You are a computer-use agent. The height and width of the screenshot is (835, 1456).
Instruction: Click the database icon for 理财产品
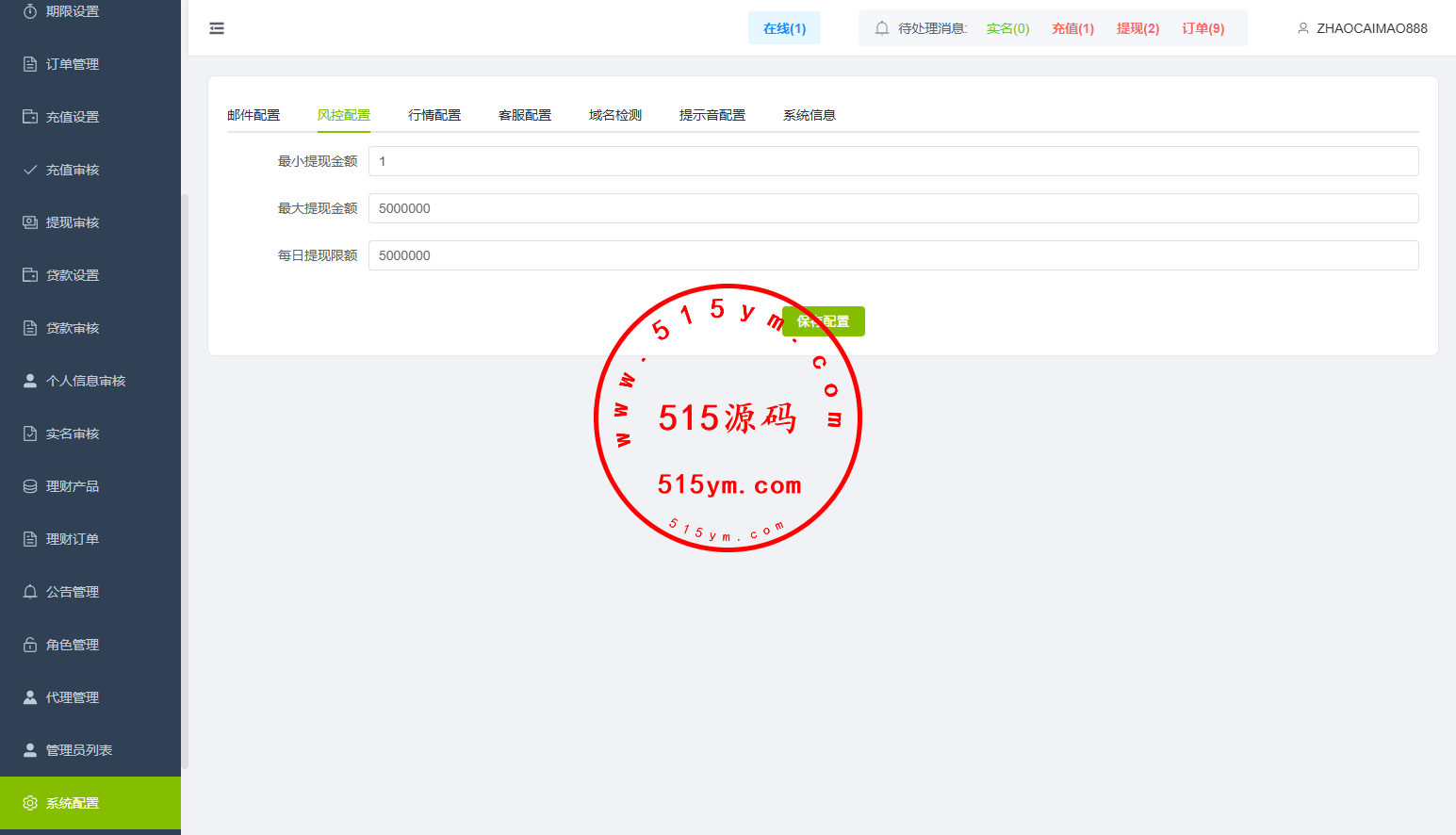tap(30, 486)
